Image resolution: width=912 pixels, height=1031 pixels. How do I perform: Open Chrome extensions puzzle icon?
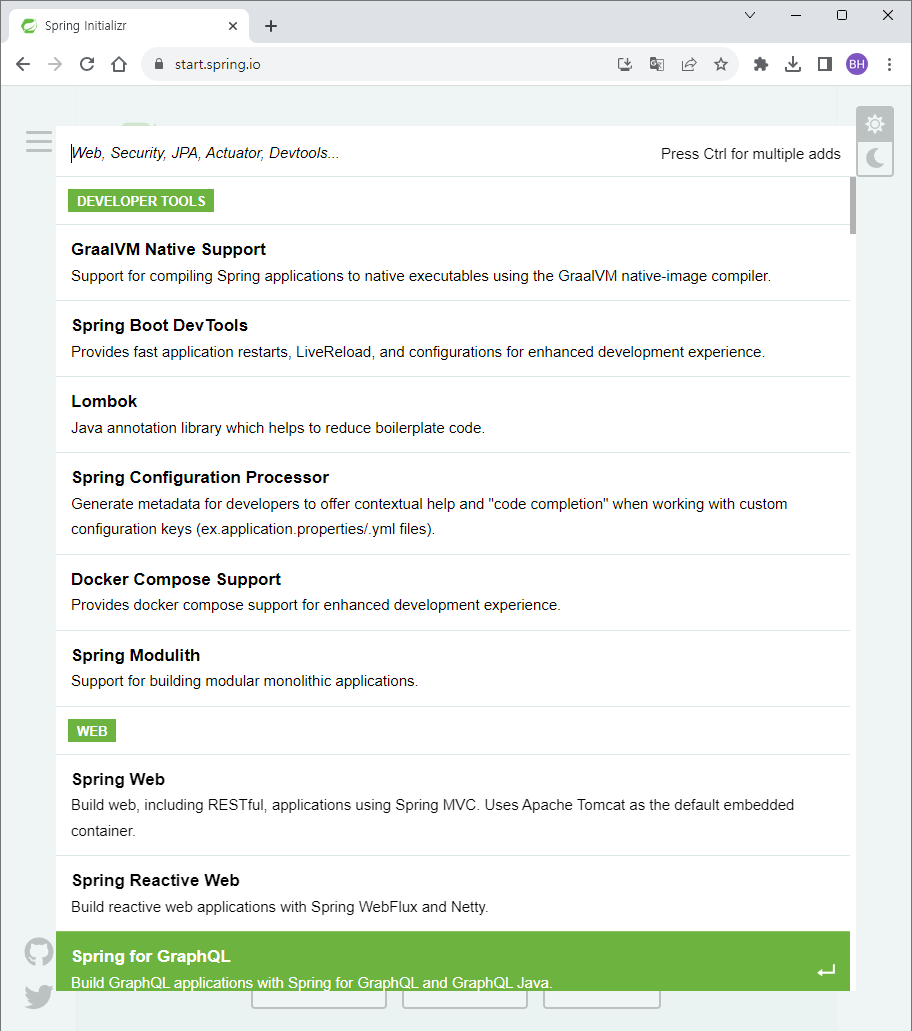(x=761, y=64)
